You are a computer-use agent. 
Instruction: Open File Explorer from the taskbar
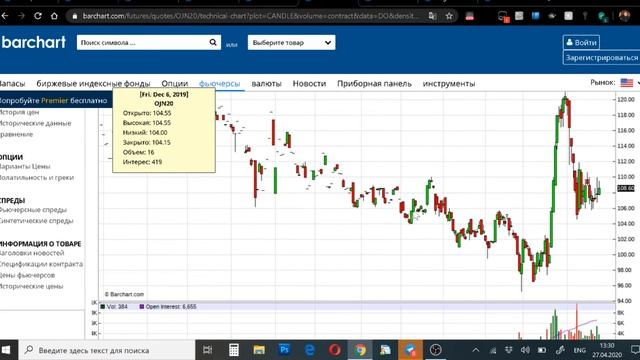point(259,350)
